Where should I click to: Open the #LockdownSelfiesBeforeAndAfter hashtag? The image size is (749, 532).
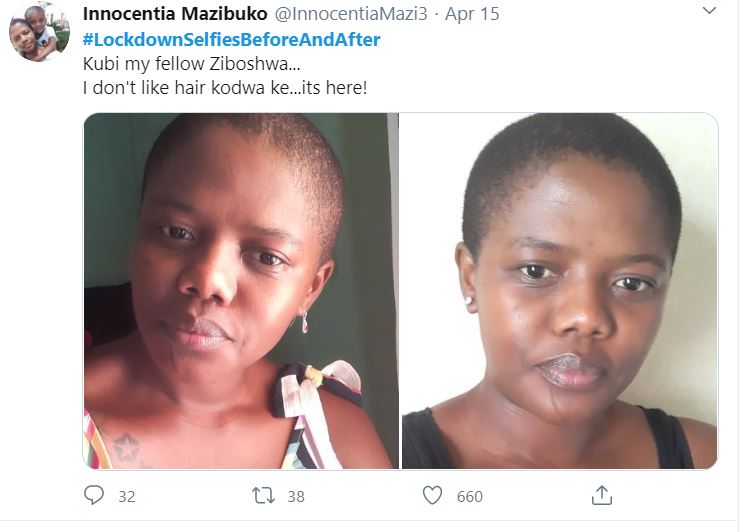[x=231, y=40]
